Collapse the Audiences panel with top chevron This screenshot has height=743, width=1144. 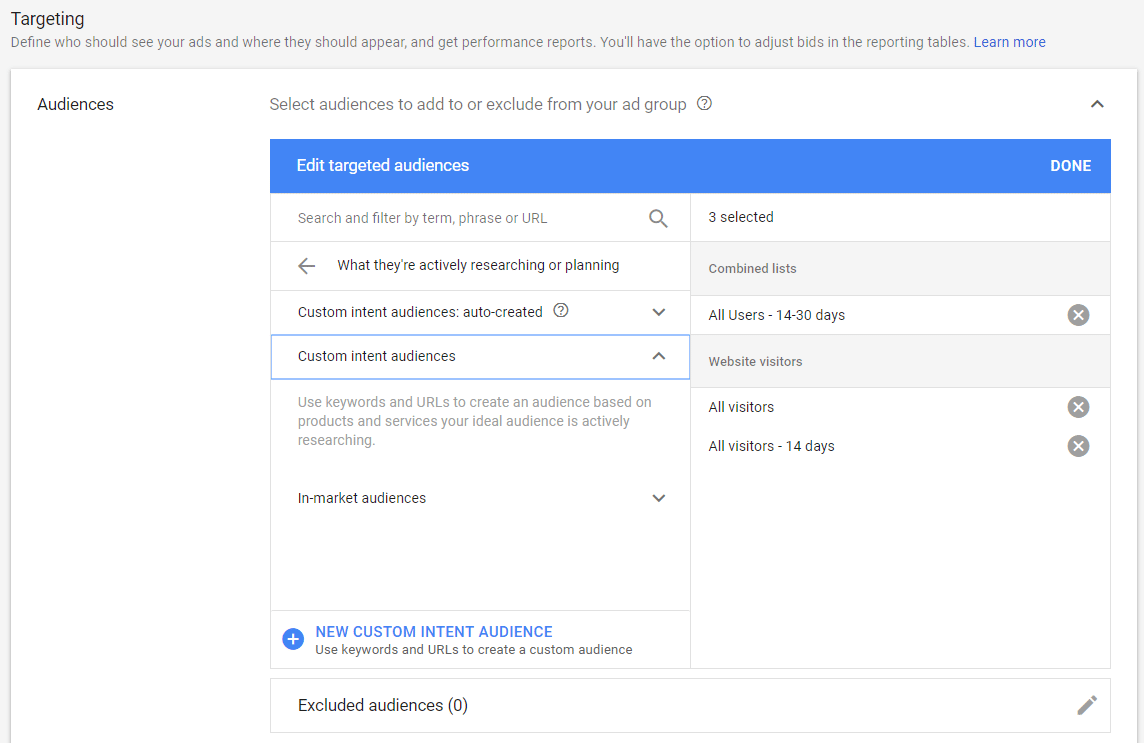click(1097, 104)
